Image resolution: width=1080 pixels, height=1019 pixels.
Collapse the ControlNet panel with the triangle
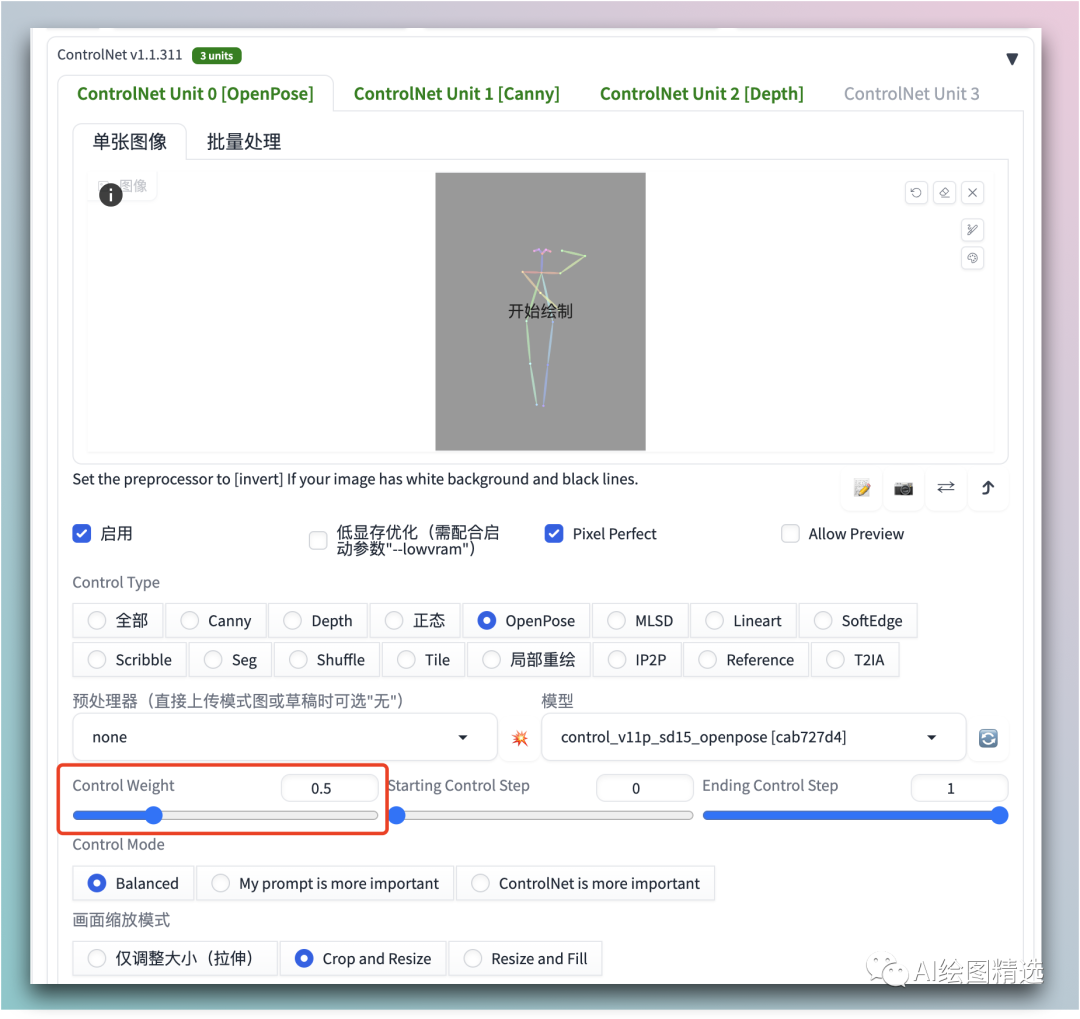[1012, 58]
